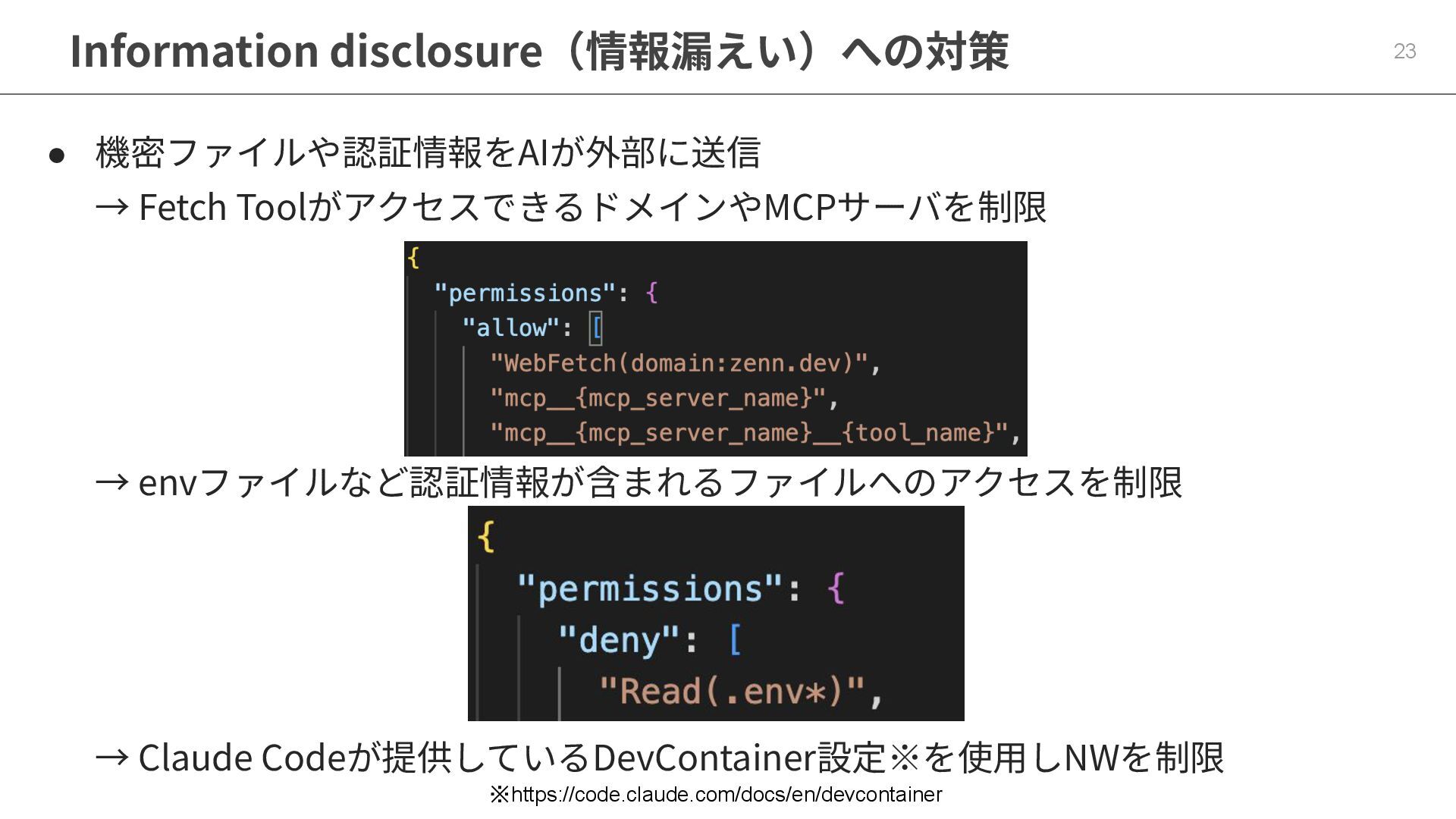
Task: Click the first bullet point marker
Action: 57,155
